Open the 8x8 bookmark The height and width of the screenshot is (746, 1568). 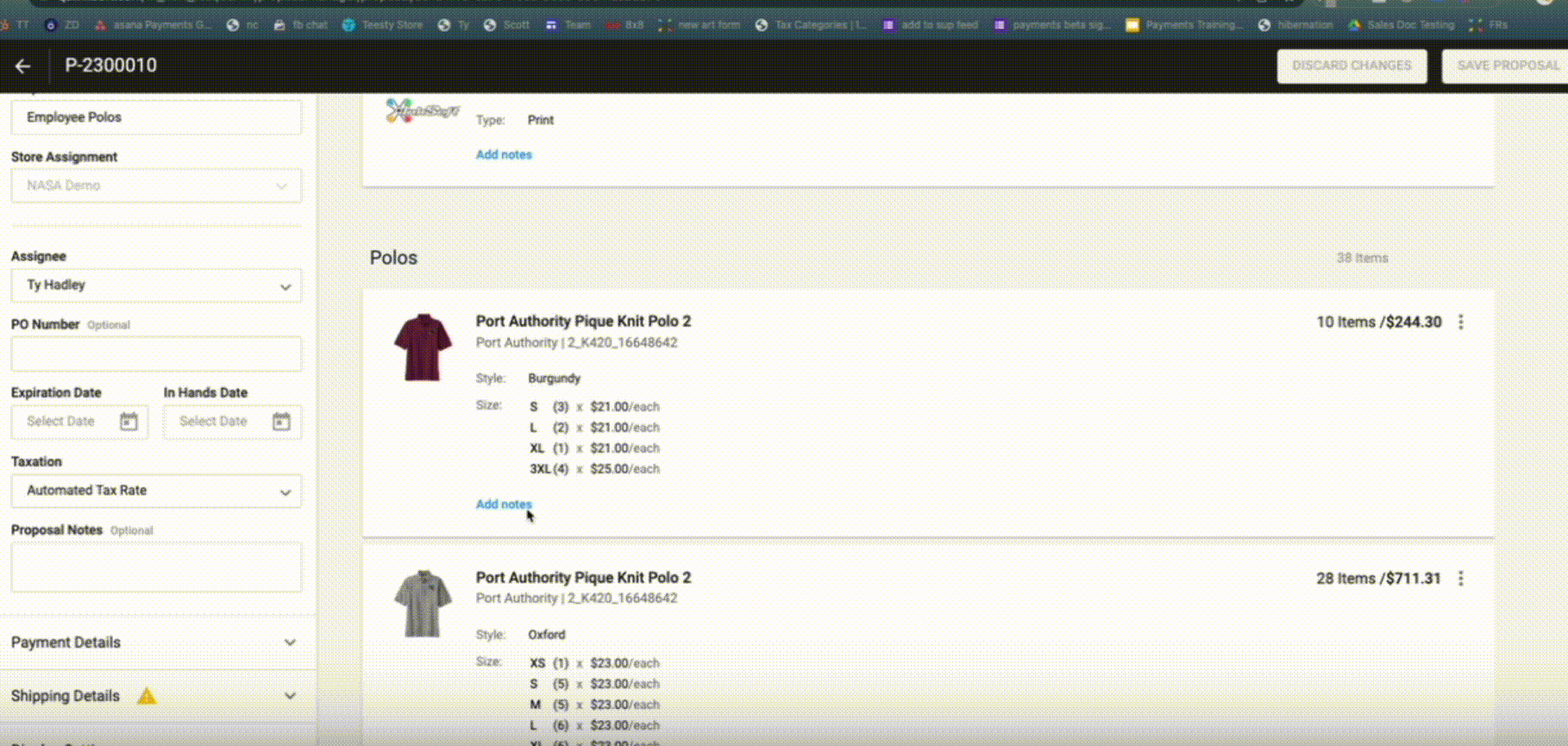coord(625,25)
